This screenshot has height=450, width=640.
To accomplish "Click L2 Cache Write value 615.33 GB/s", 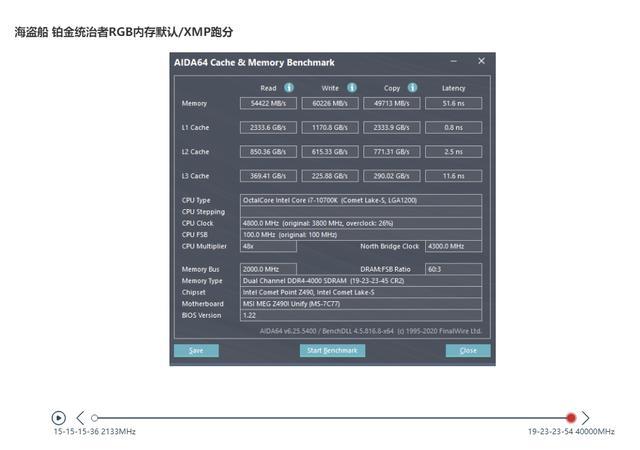I will point(330,151).
